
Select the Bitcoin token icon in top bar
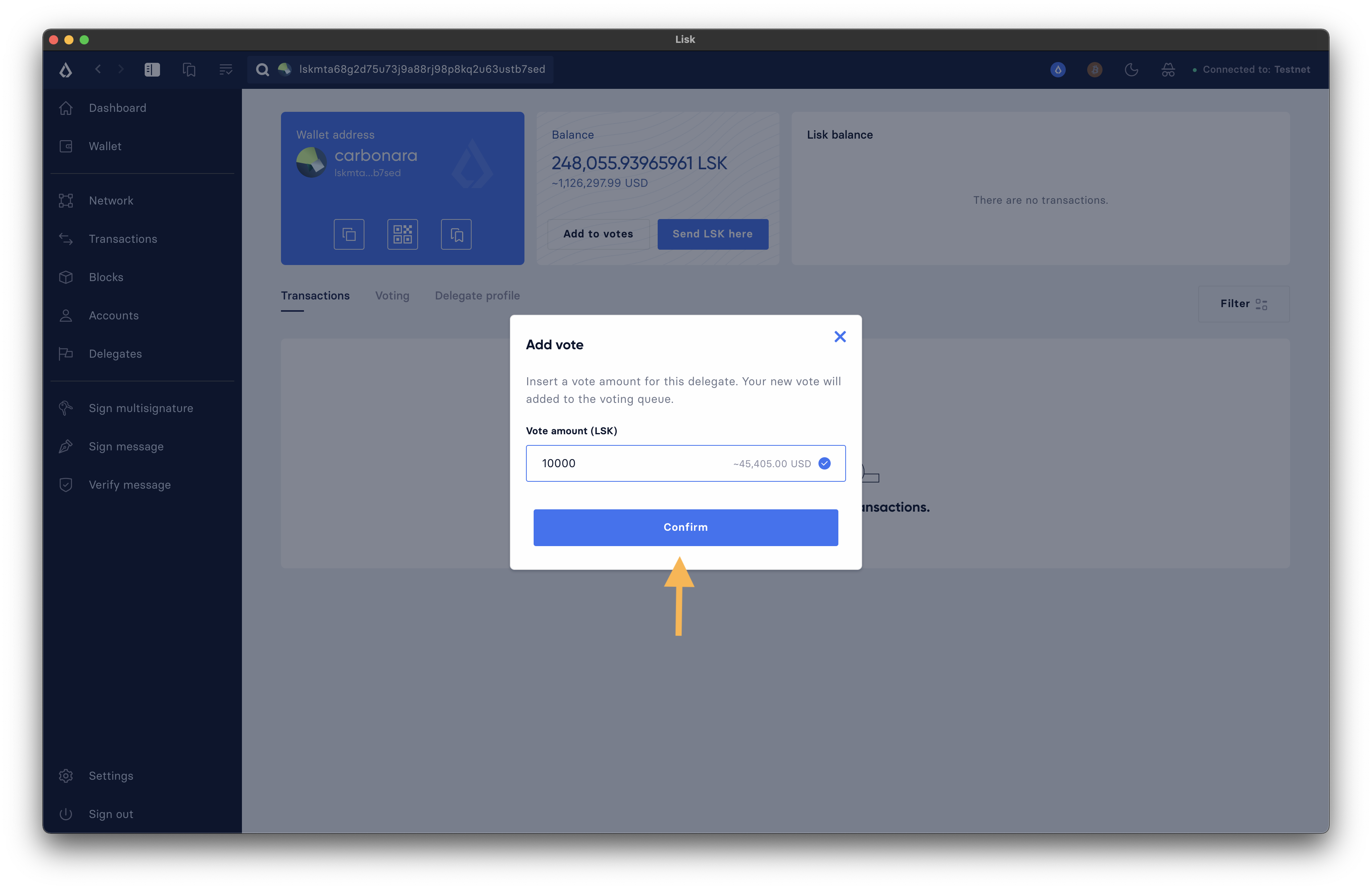pyautogui.click(x=1094, y=70)
